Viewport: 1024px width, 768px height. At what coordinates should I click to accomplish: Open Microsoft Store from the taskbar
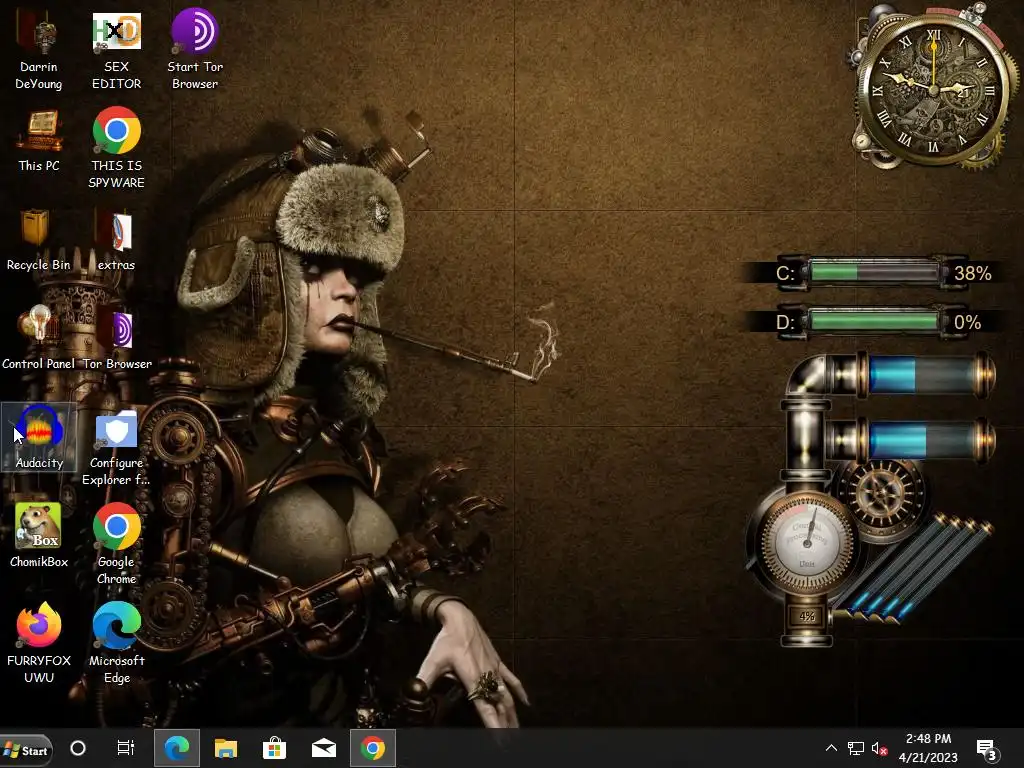click(274, 748)
